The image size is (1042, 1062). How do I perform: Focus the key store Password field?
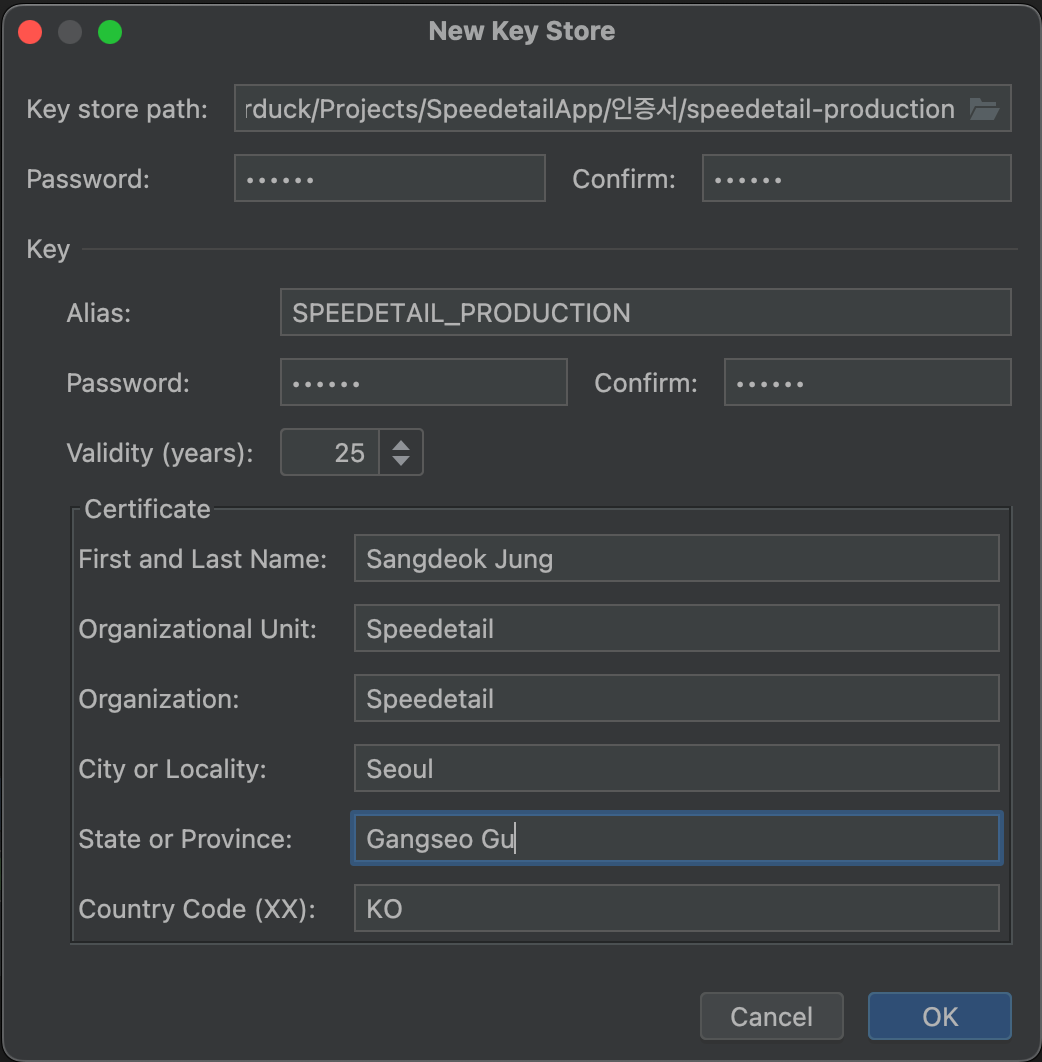[x=390, y=178]
